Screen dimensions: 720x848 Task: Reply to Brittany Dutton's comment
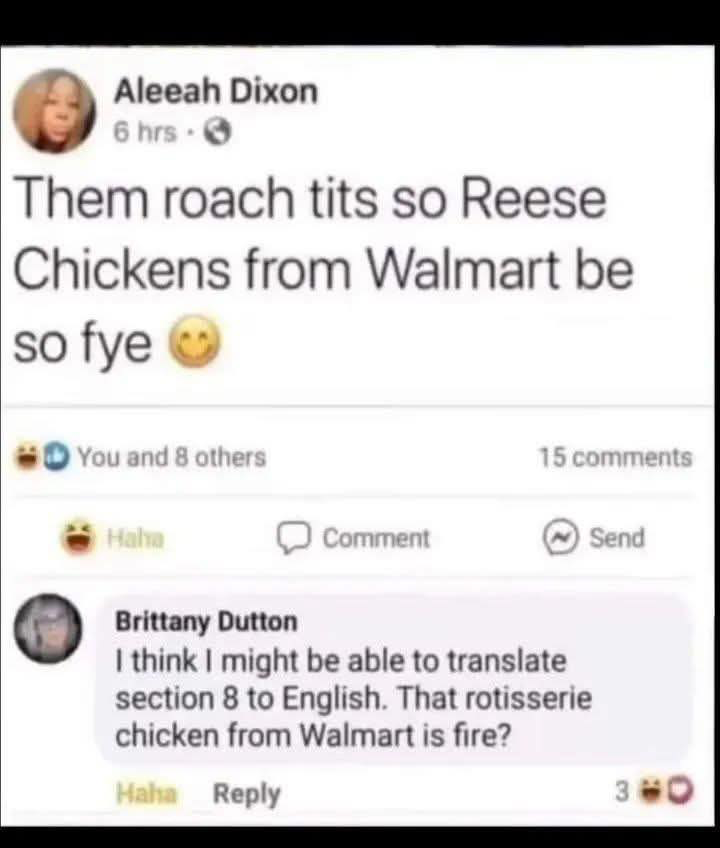coord(247,794)
